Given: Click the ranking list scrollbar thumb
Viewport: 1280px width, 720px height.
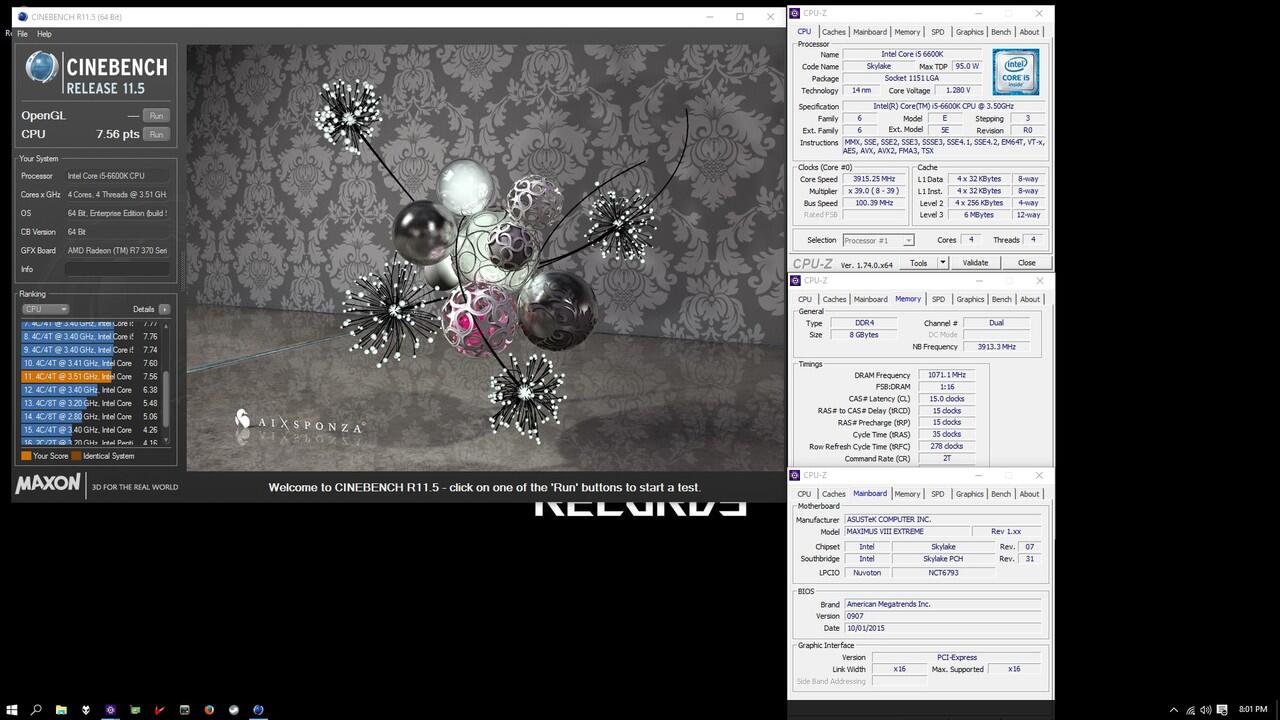Looking at the screenshot, I should click(x=167, y=398).
